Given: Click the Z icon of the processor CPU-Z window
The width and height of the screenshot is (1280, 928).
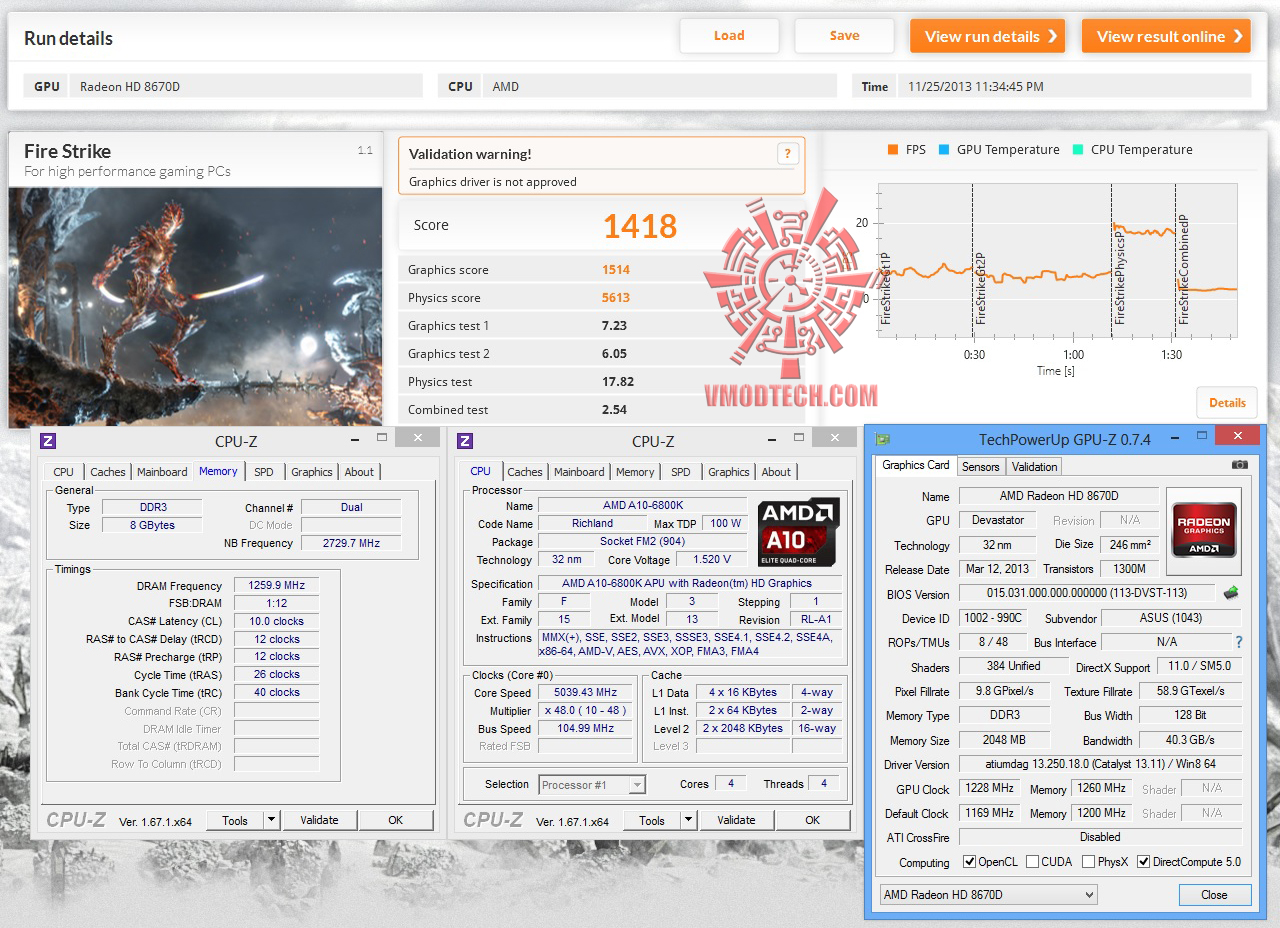Looking at the screenshot, I should click(464, 441).
